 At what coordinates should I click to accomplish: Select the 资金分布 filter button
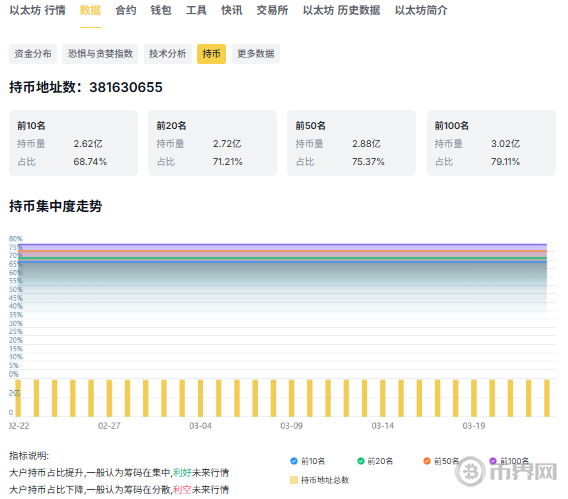[33, 54]
